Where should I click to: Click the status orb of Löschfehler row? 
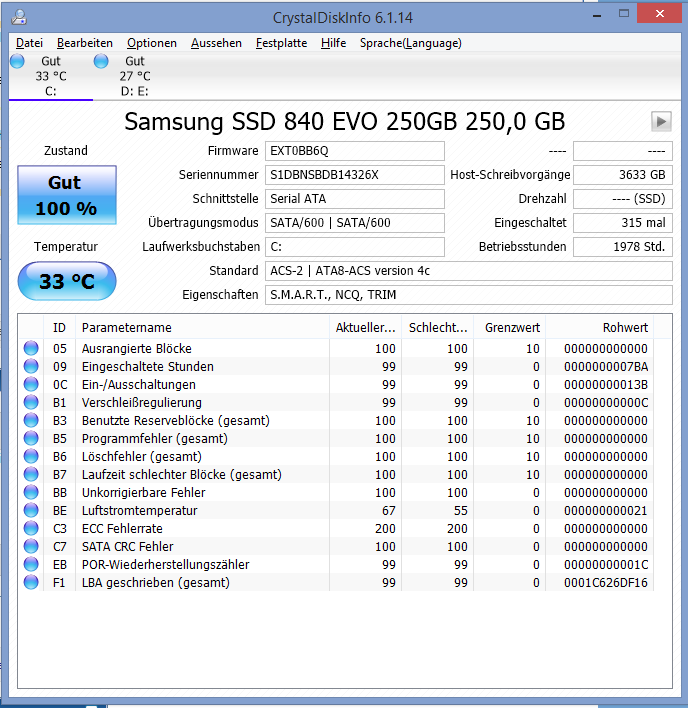click(x=31, y=456)
